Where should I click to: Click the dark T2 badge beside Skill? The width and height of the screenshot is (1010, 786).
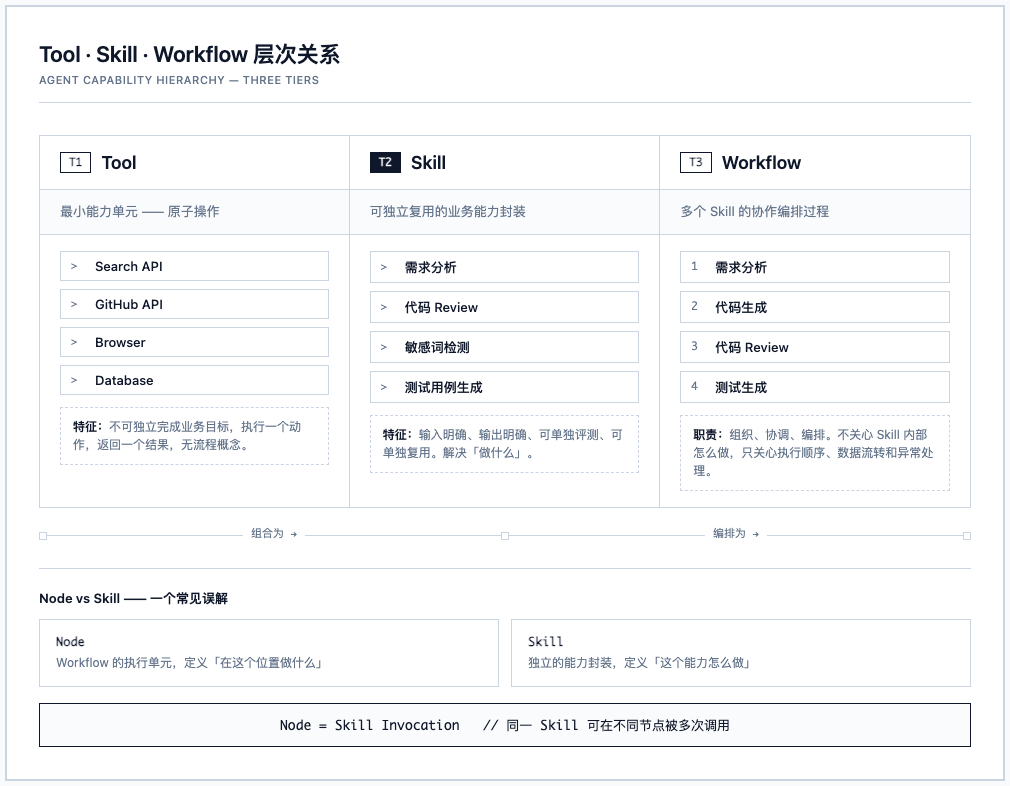click(x=385, y=162)
